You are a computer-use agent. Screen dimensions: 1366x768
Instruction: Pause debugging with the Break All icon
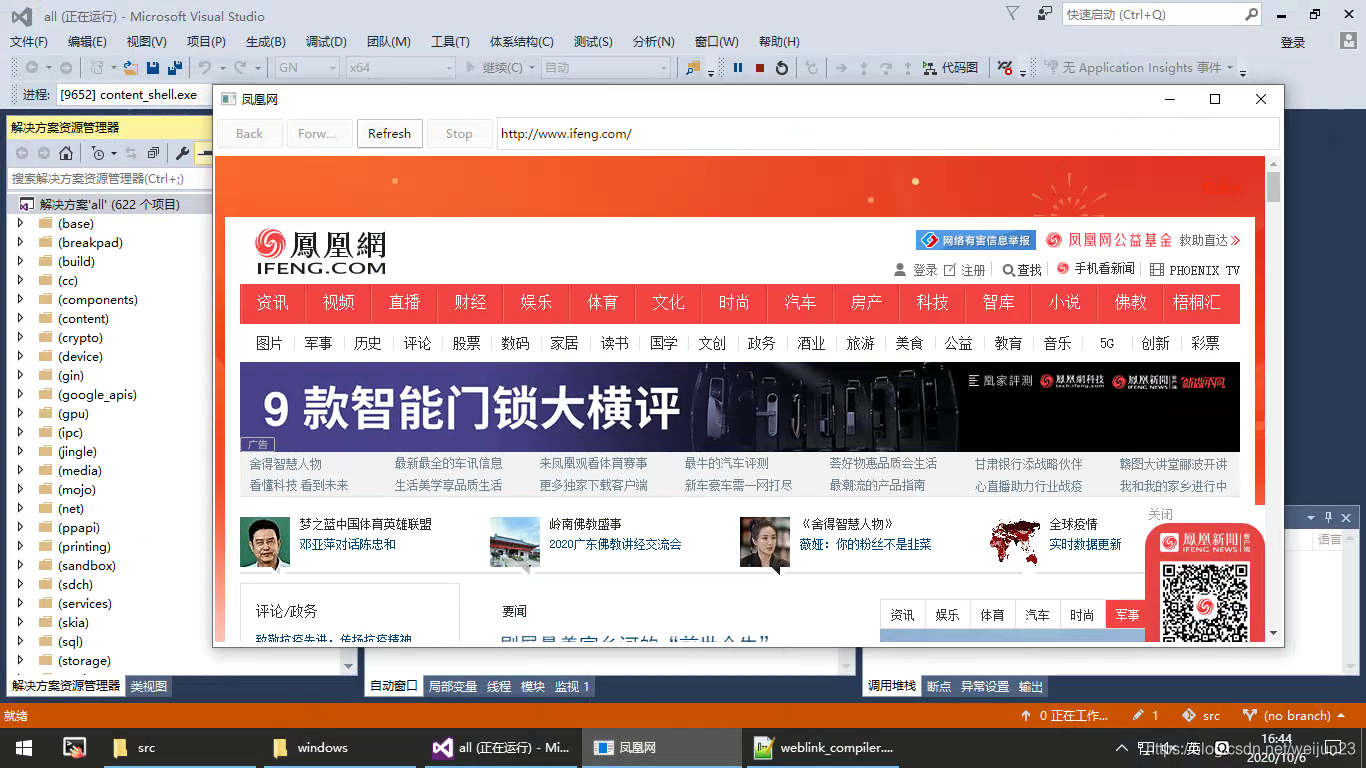pyautogui.click(x=738, y=68)
